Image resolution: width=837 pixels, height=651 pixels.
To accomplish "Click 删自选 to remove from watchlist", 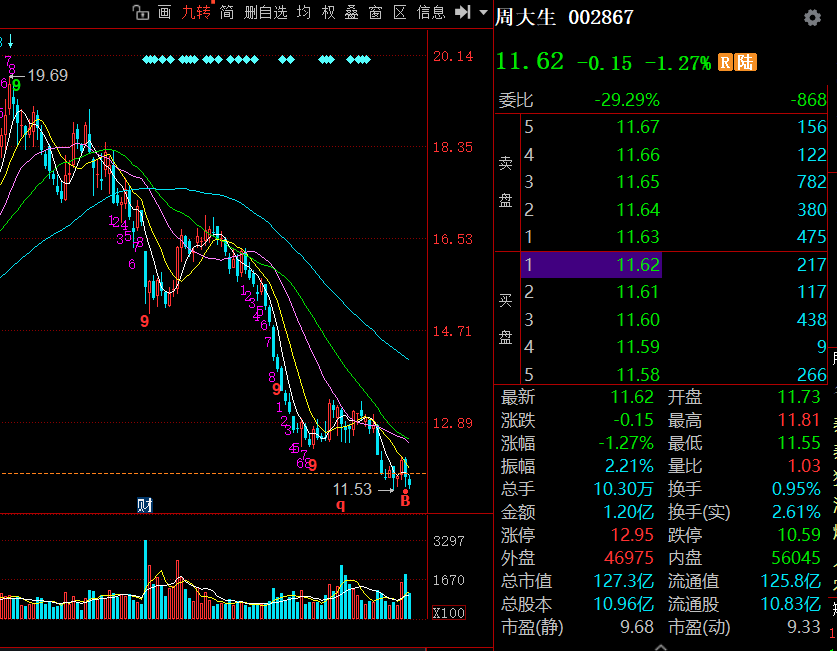I will (x=265, y=12).
